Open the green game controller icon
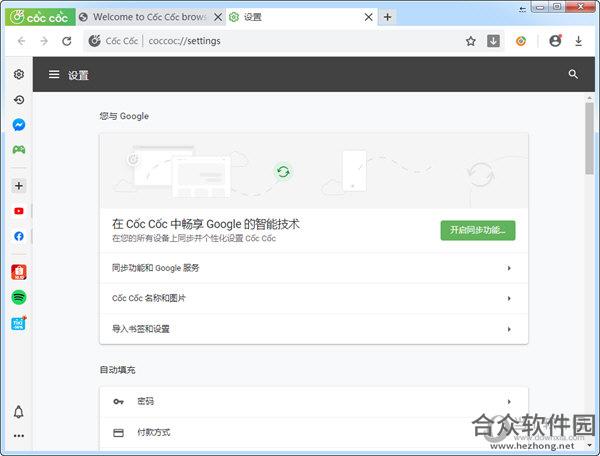 (x=19, y=150)
